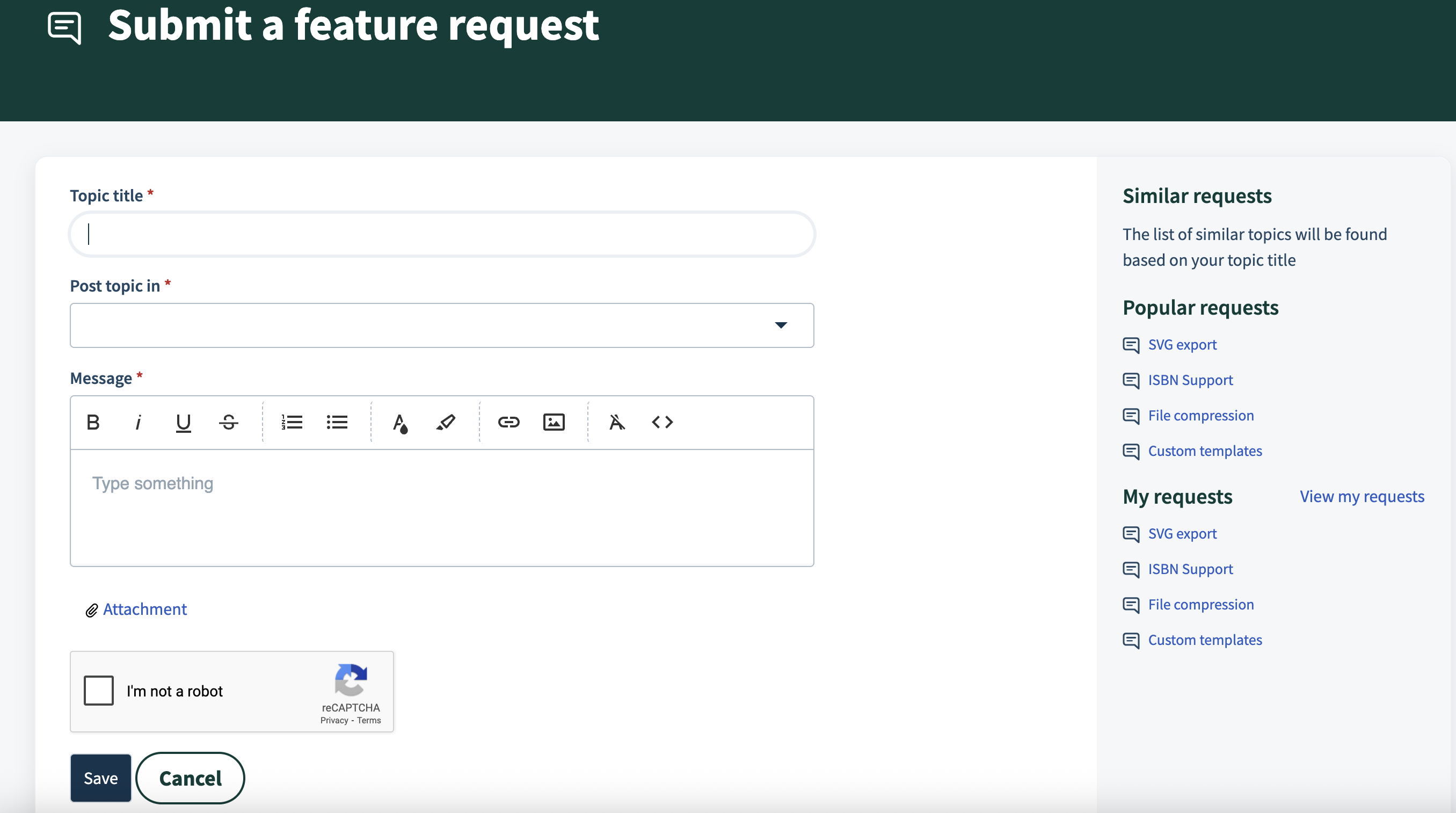Switch to code view
This screenshot has height=813, width=1456.
(662, 422)
